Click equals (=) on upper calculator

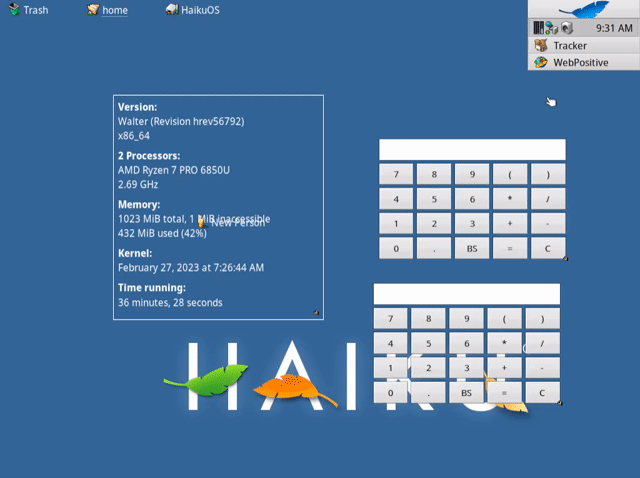(x=510, y=249)
